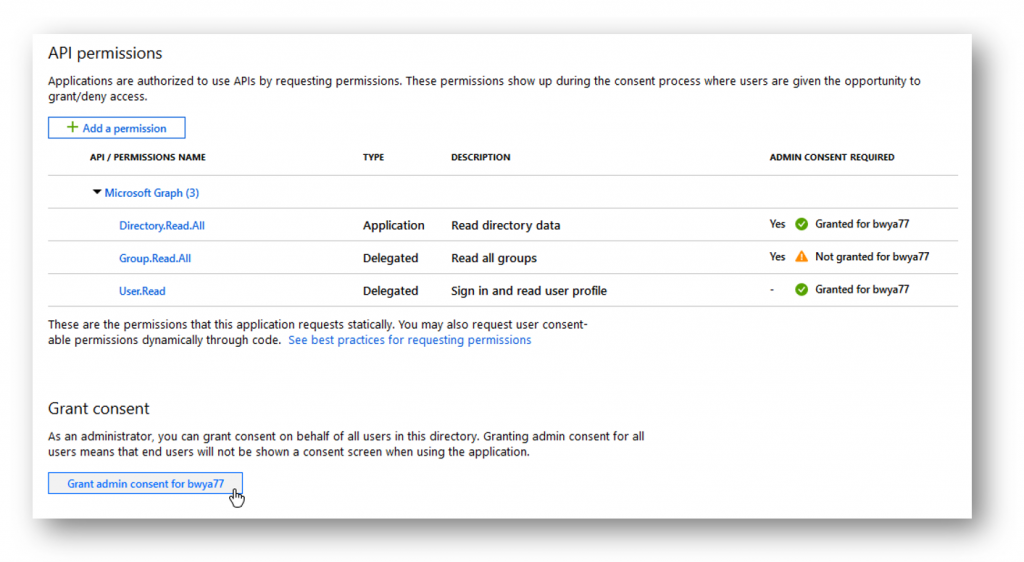Image resolution: width=1024 pixels, height=562 pixels.
Task: Click the green checkmark beside Directory.Read.All status
Action: click(801, 225)
